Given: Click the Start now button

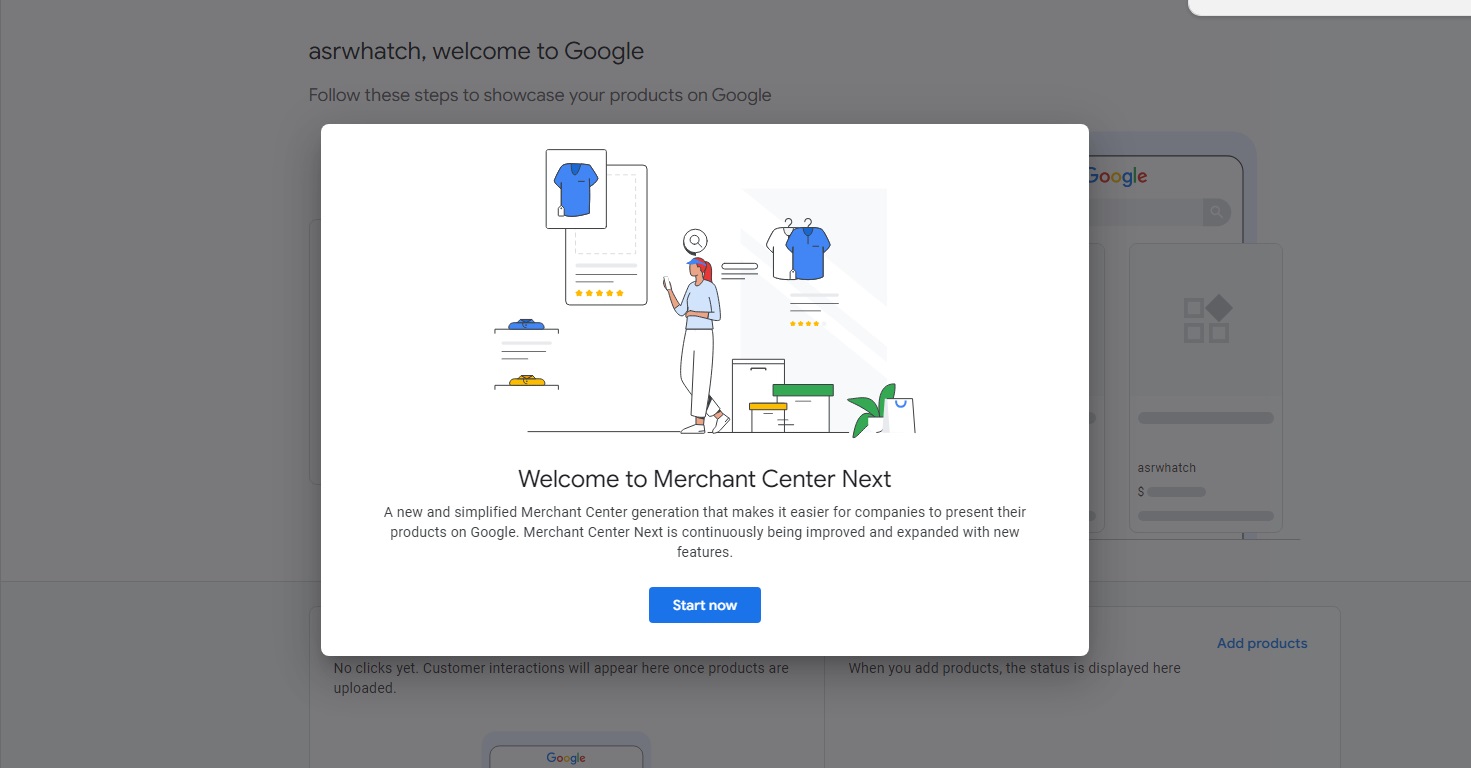Looking at the screenshot, I should point(704,605).
